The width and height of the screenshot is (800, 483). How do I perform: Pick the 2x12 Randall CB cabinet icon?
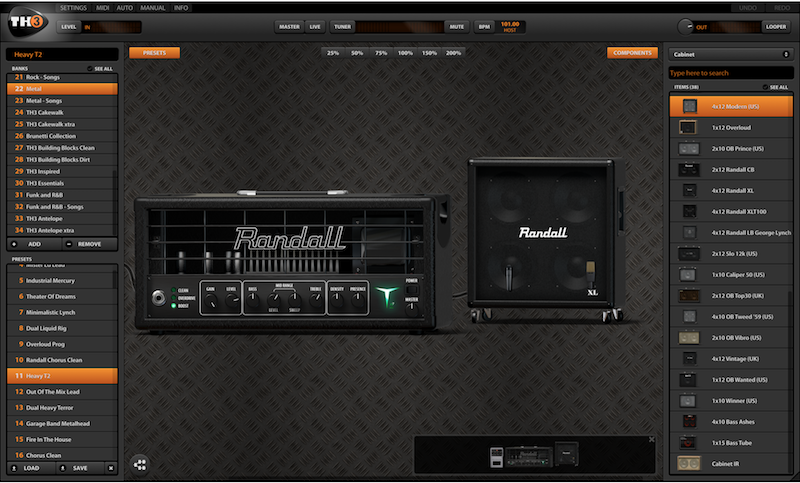689,169
